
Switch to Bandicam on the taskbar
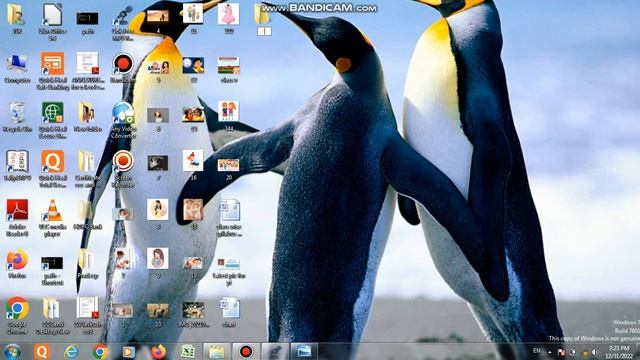click(246, 351)
